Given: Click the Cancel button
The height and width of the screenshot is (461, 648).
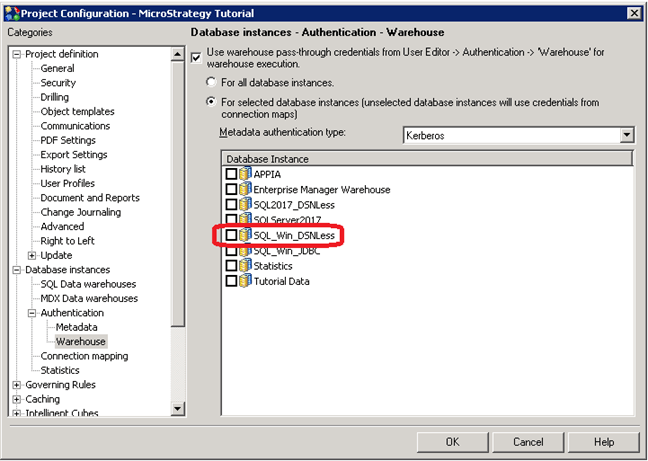Looking at the screenshot, I should click(x=528, y=442).
